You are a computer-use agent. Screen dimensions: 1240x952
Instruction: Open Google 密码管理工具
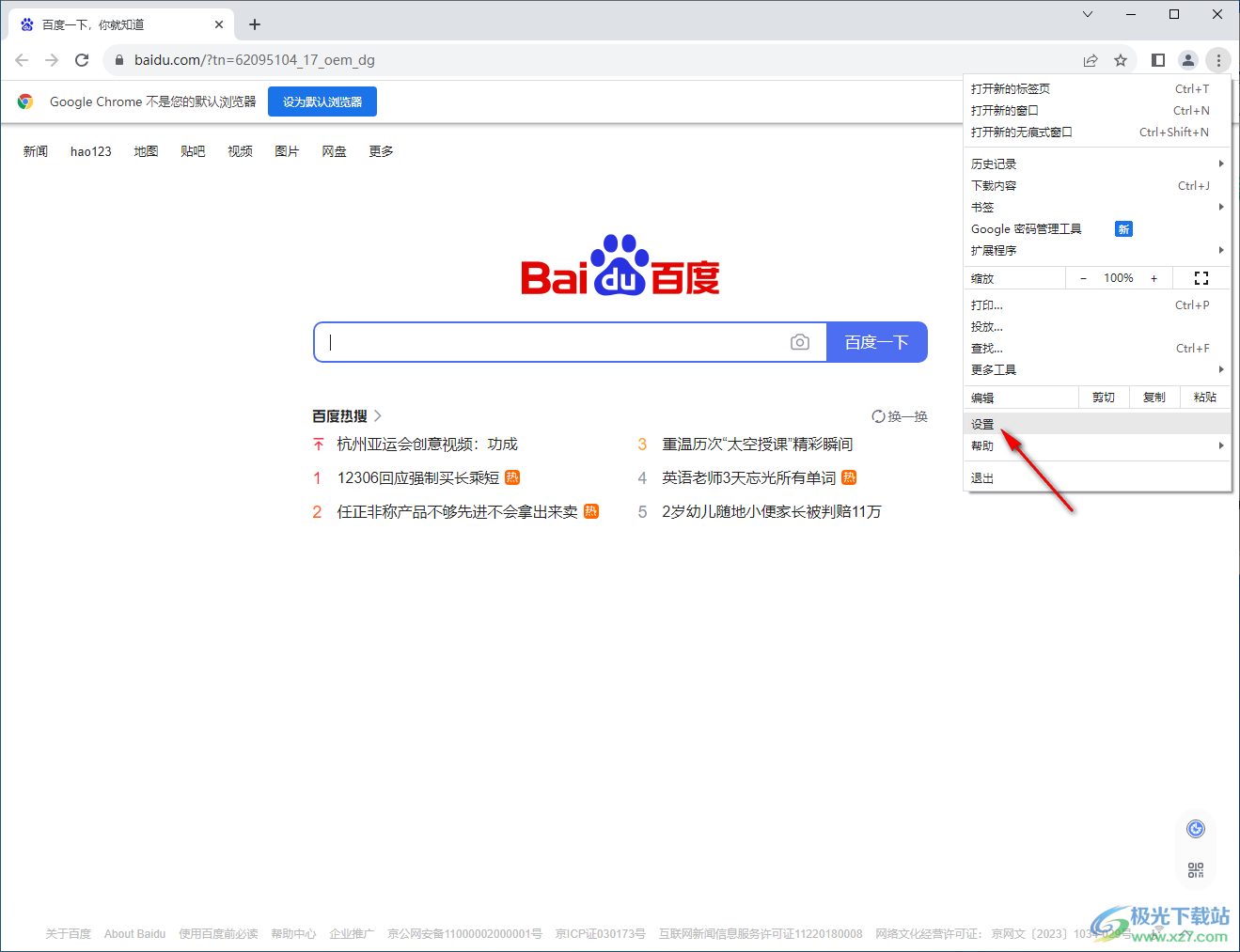[1098, 228]
